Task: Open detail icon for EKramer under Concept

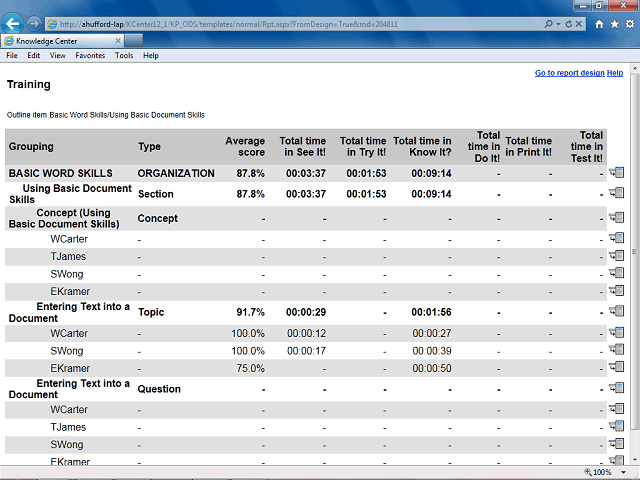Action: [617, 290]
